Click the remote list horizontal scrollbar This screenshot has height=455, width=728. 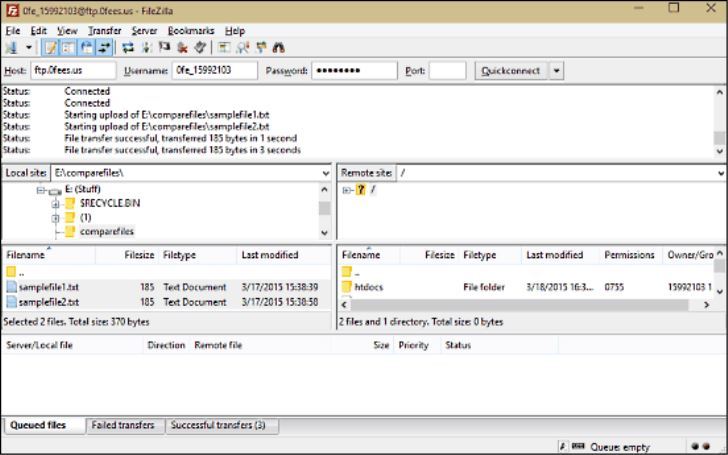[x=520, y=305]
